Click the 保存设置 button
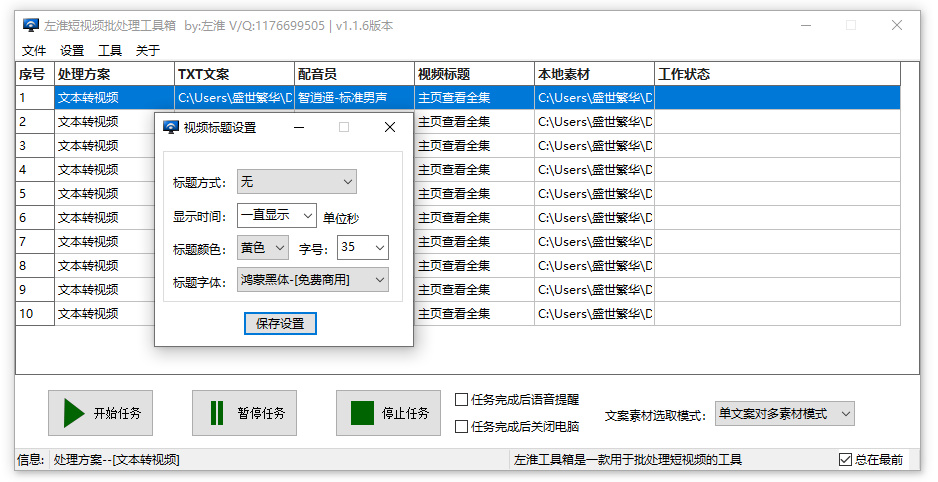This screenshot has width=938, height=482. tap(280, 324)
